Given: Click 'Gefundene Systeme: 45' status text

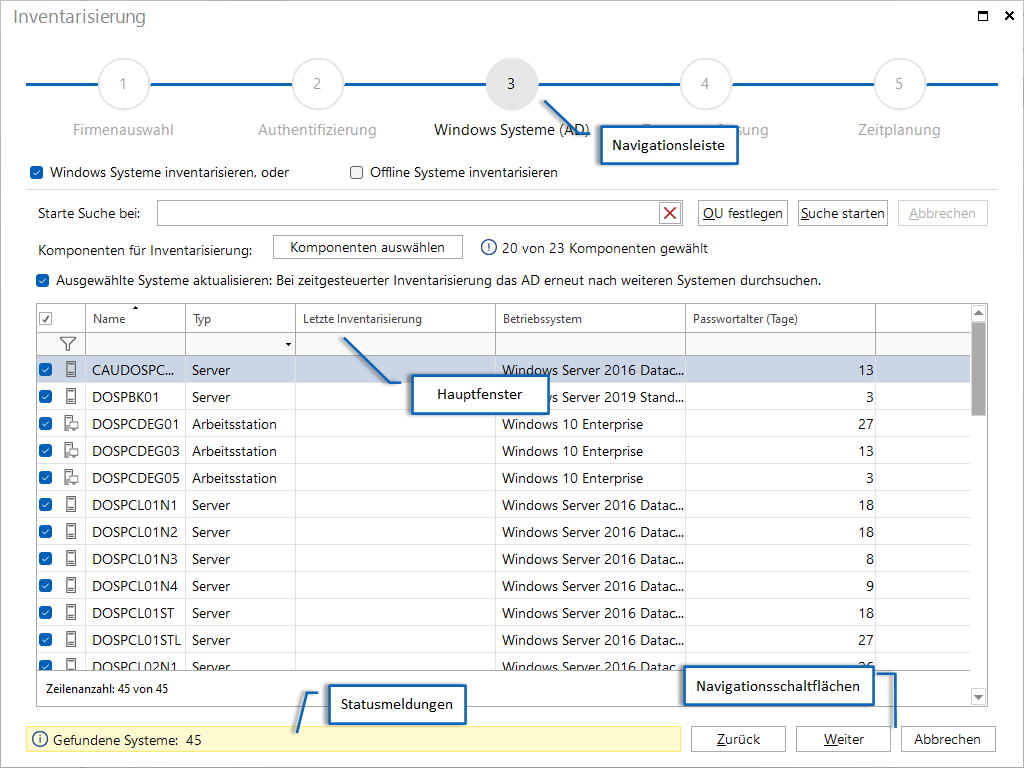Looking at the screenshot, I should [x=127, y=740].
